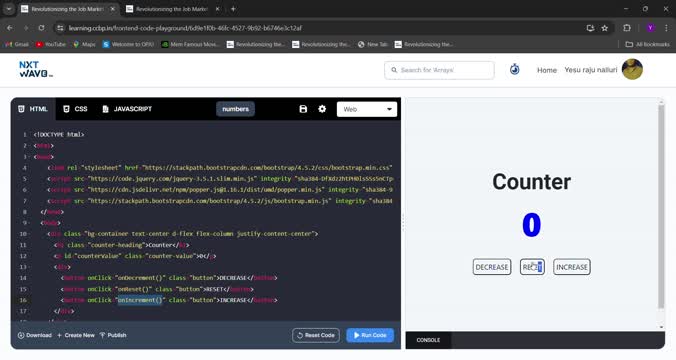Switch to the CSS editor tab
676x360 pixels.
point(75,109)
